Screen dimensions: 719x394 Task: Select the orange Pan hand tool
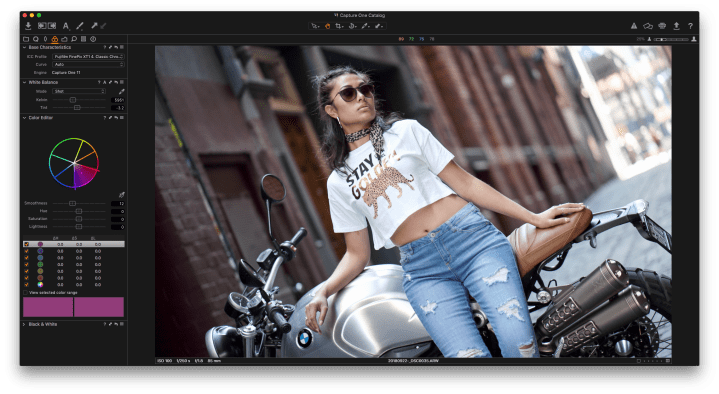pos(327,26)
